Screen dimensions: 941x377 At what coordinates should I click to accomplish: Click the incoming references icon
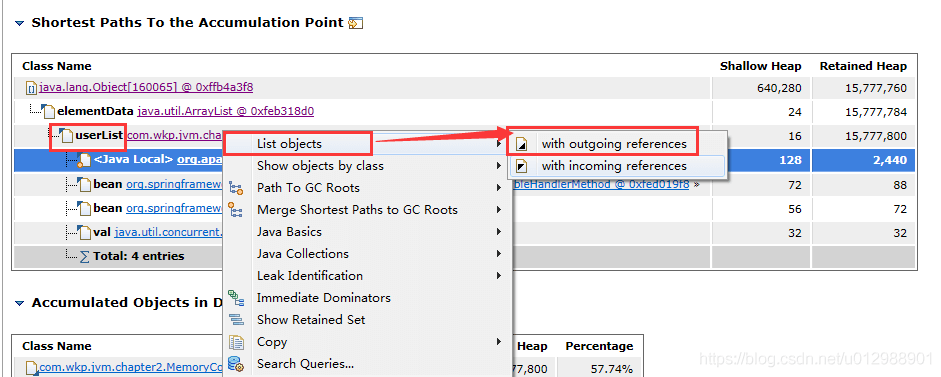(x=522, y=166)
